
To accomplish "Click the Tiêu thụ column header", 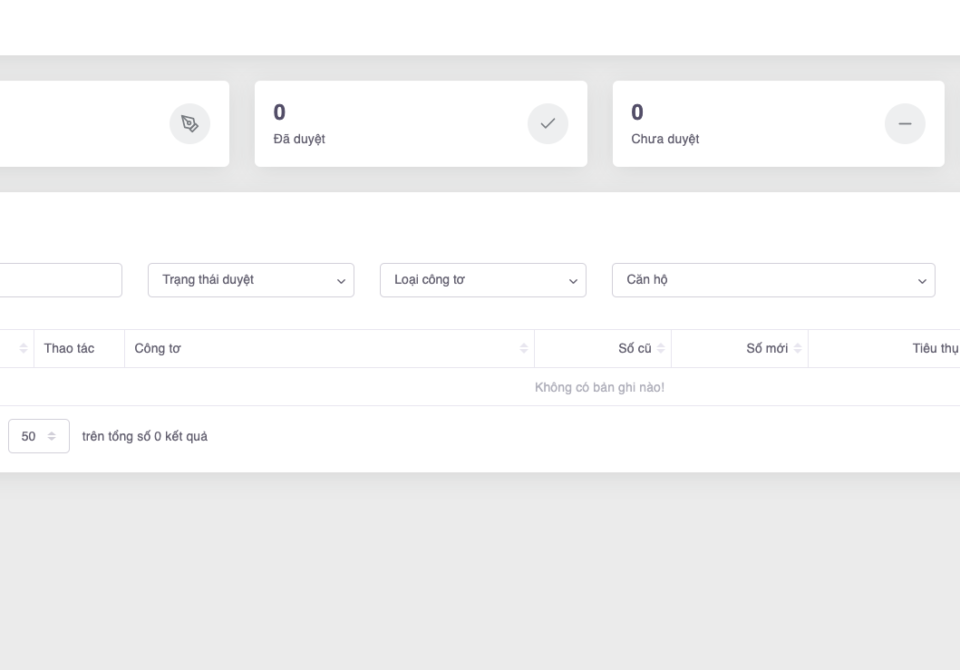I will click(935, 349).
